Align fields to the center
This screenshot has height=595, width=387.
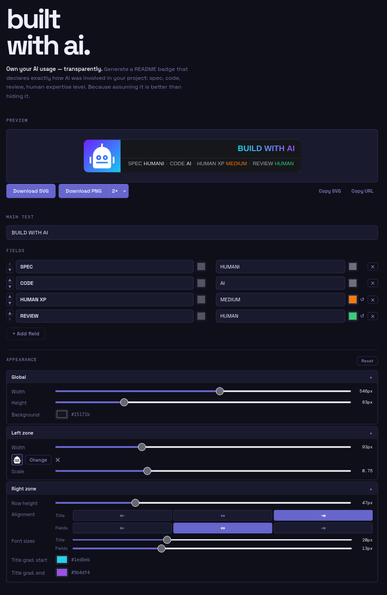[x=223, y=528]
